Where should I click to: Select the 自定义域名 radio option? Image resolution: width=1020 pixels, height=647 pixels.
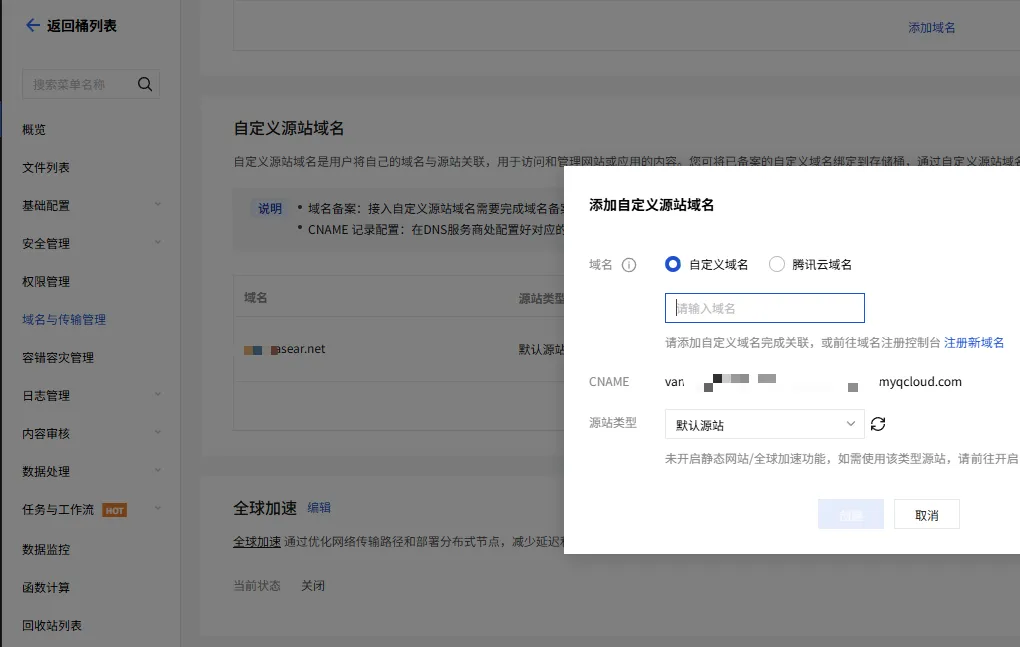point(673,265)
